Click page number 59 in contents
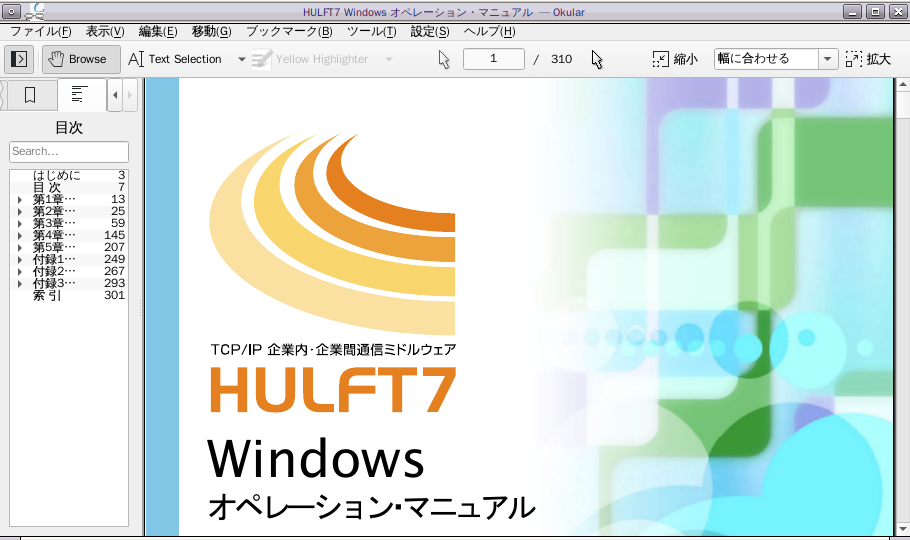This screenshot has height=540, width=910. tap(118, 224)
